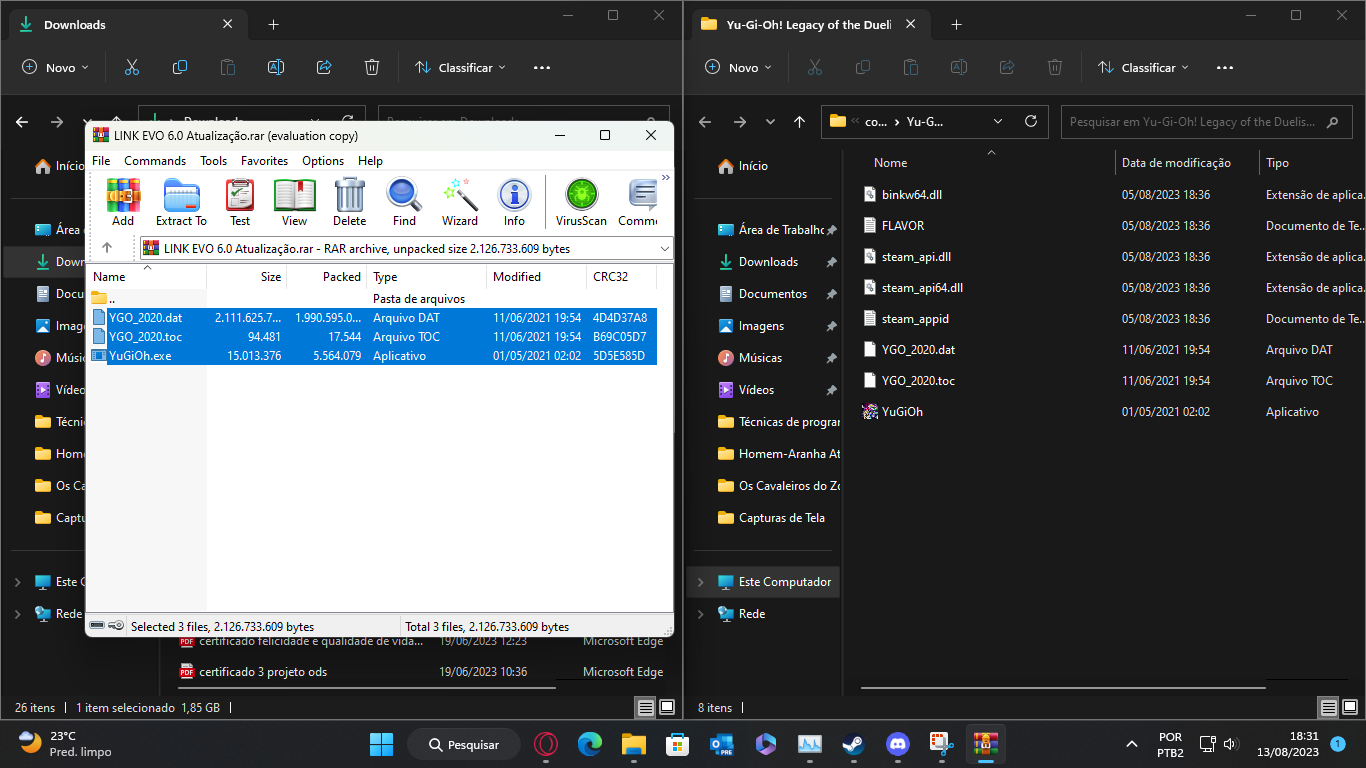The width and height of the screenshot is (1366, 768).
Task: Launch the Wizard tool in WinRAR
Action: click(x=459, y=202)
